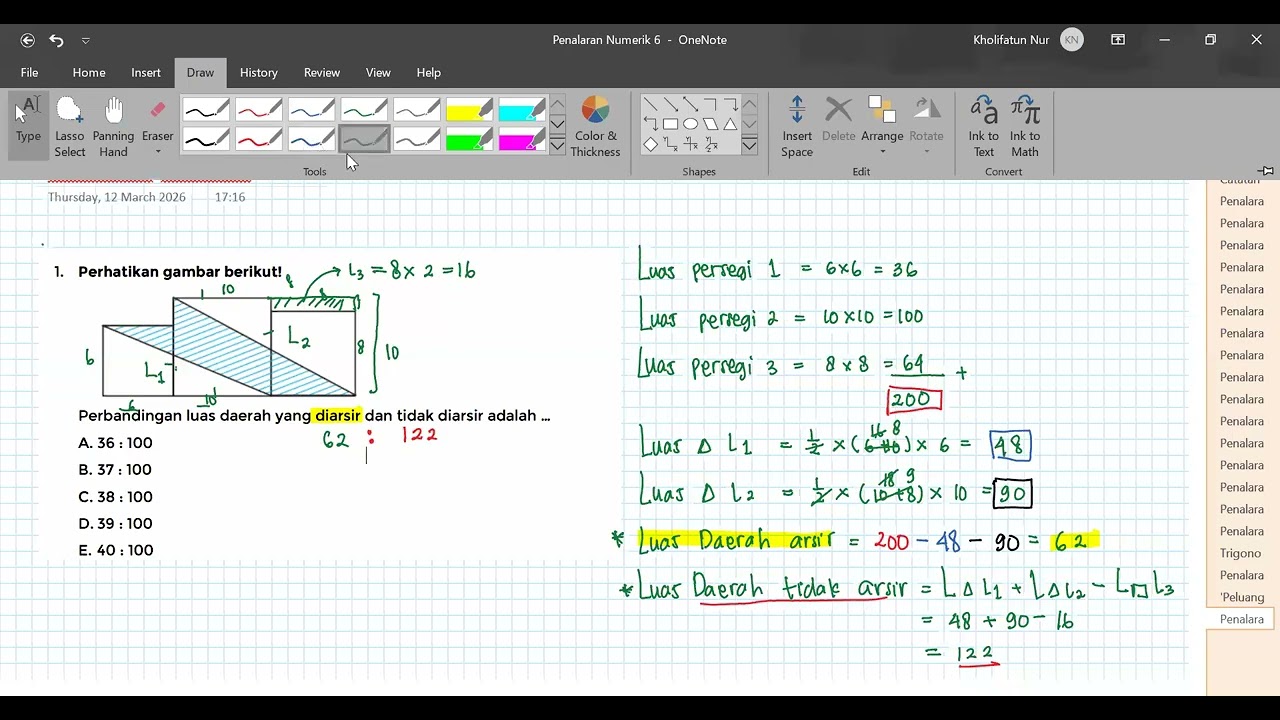Click the Undo arrow in title bar
The height and width of the screenshot is (720, 1280).
tap(56, 40)
